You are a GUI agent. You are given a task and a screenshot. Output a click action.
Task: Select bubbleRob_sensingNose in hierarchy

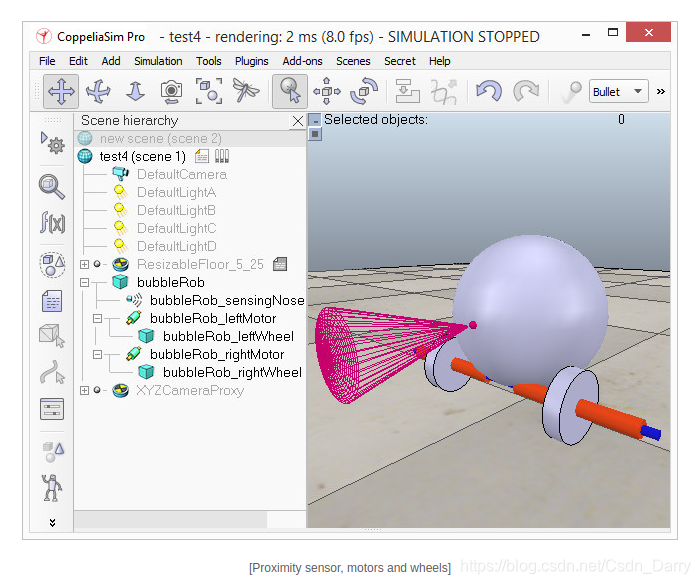click(227, 300)
